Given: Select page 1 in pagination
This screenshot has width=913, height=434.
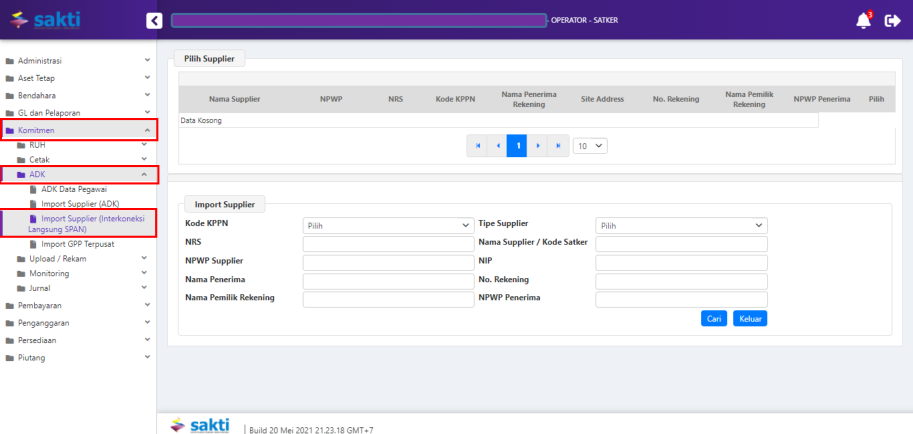Looking at the screenshot, I should [518, 146].
